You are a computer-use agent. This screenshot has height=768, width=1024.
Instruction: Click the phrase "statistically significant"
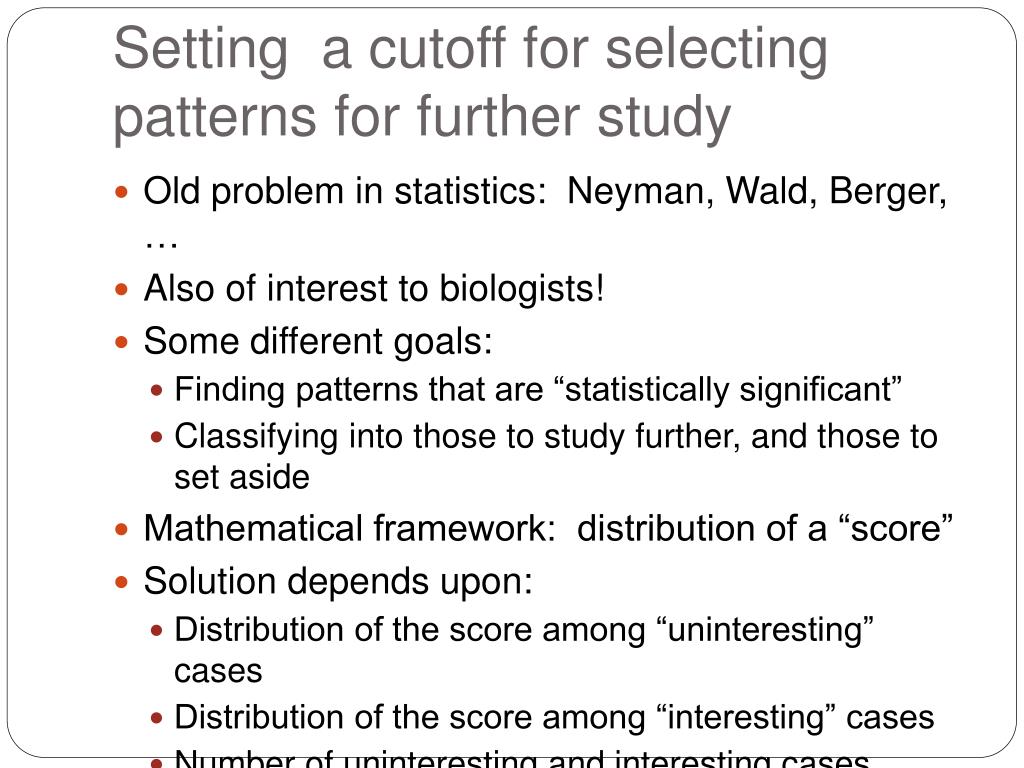pos(728,390)
